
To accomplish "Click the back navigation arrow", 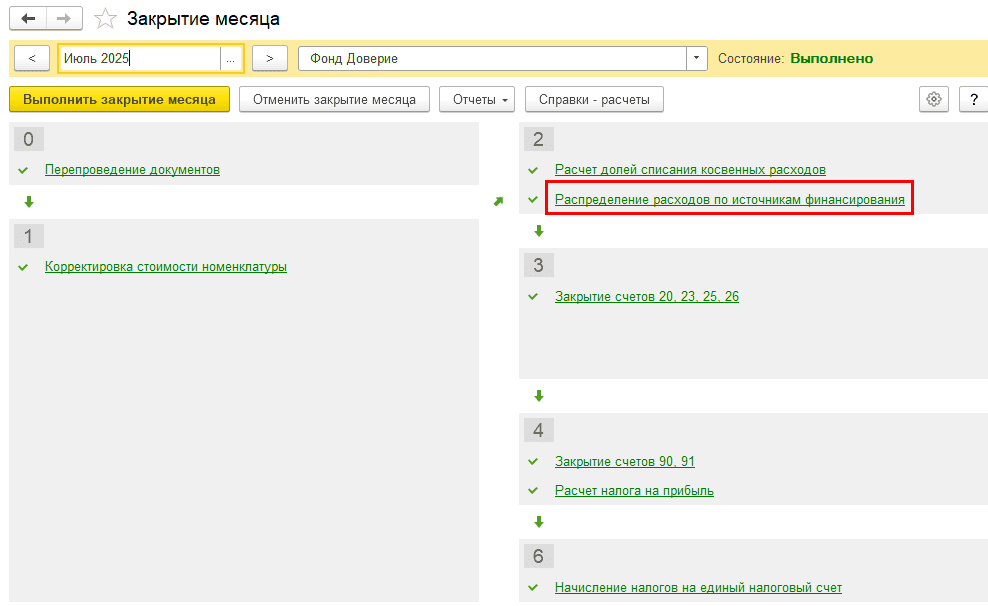I will point(28,19).
